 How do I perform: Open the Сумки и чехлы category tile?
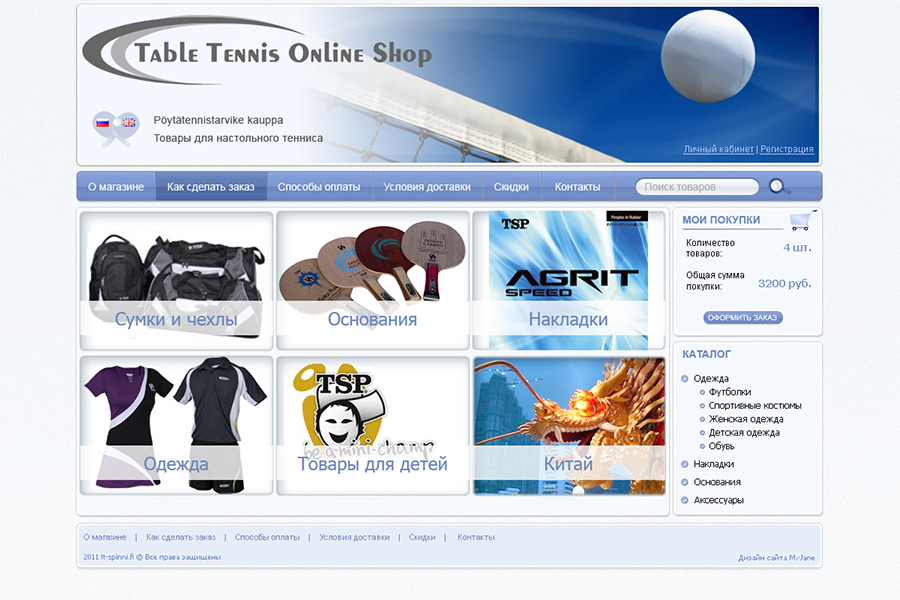coord(176,280)
